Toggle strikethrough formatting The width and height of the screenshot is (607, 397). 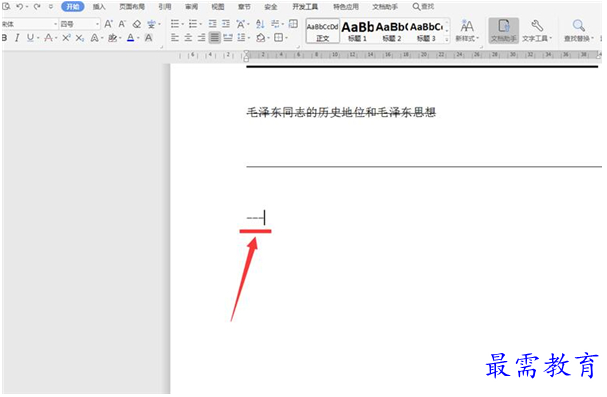[48, 38]
